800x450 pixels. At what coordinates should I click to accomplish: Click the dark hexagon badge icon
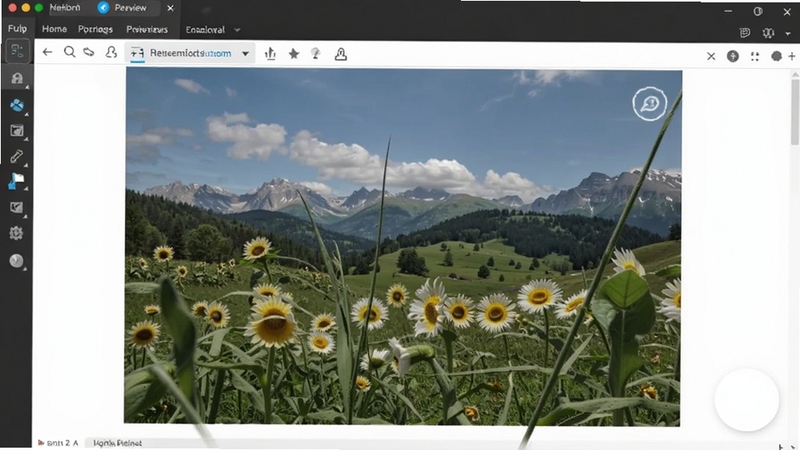[777, 56]
